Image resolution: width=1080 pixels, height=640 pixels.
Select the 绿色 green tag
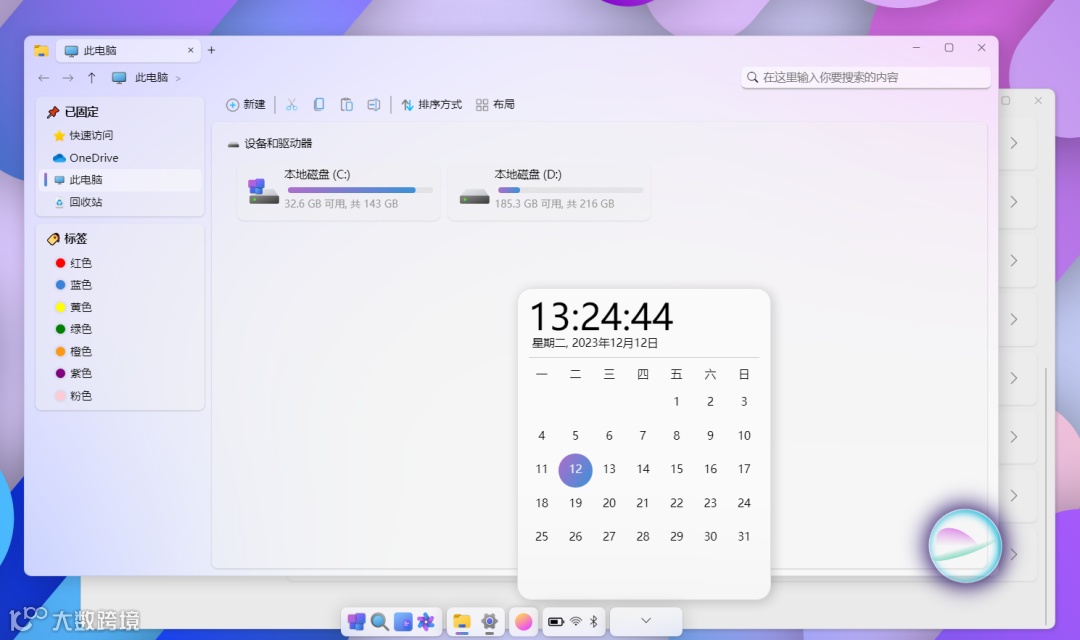74,329
